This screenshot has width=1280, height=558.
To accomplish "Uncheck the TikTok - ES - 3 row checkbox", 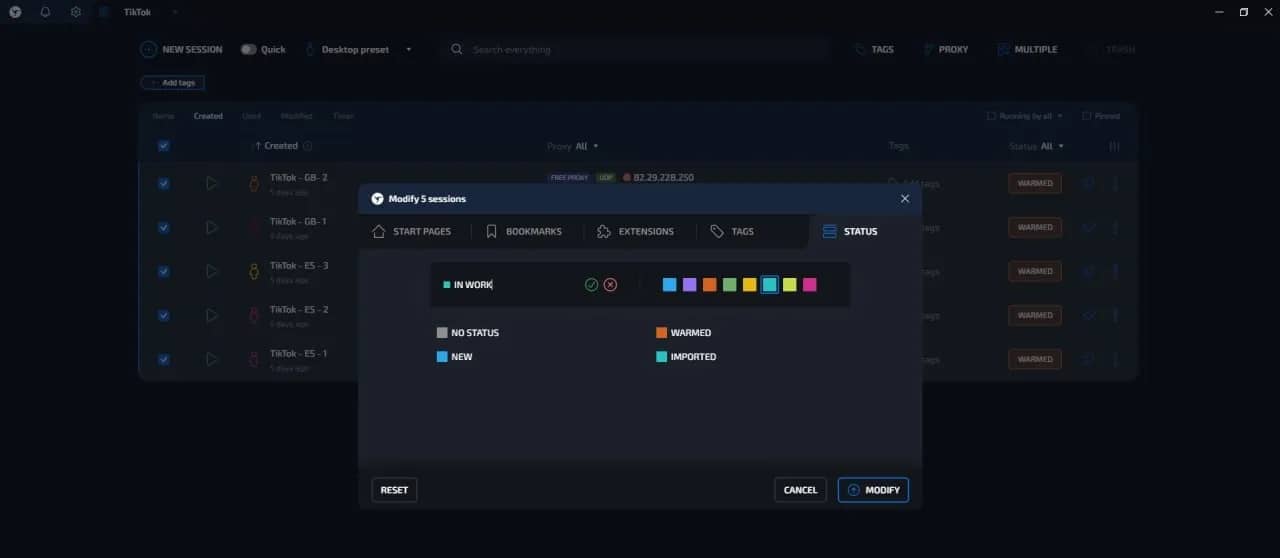I will [x=164, y=271].
